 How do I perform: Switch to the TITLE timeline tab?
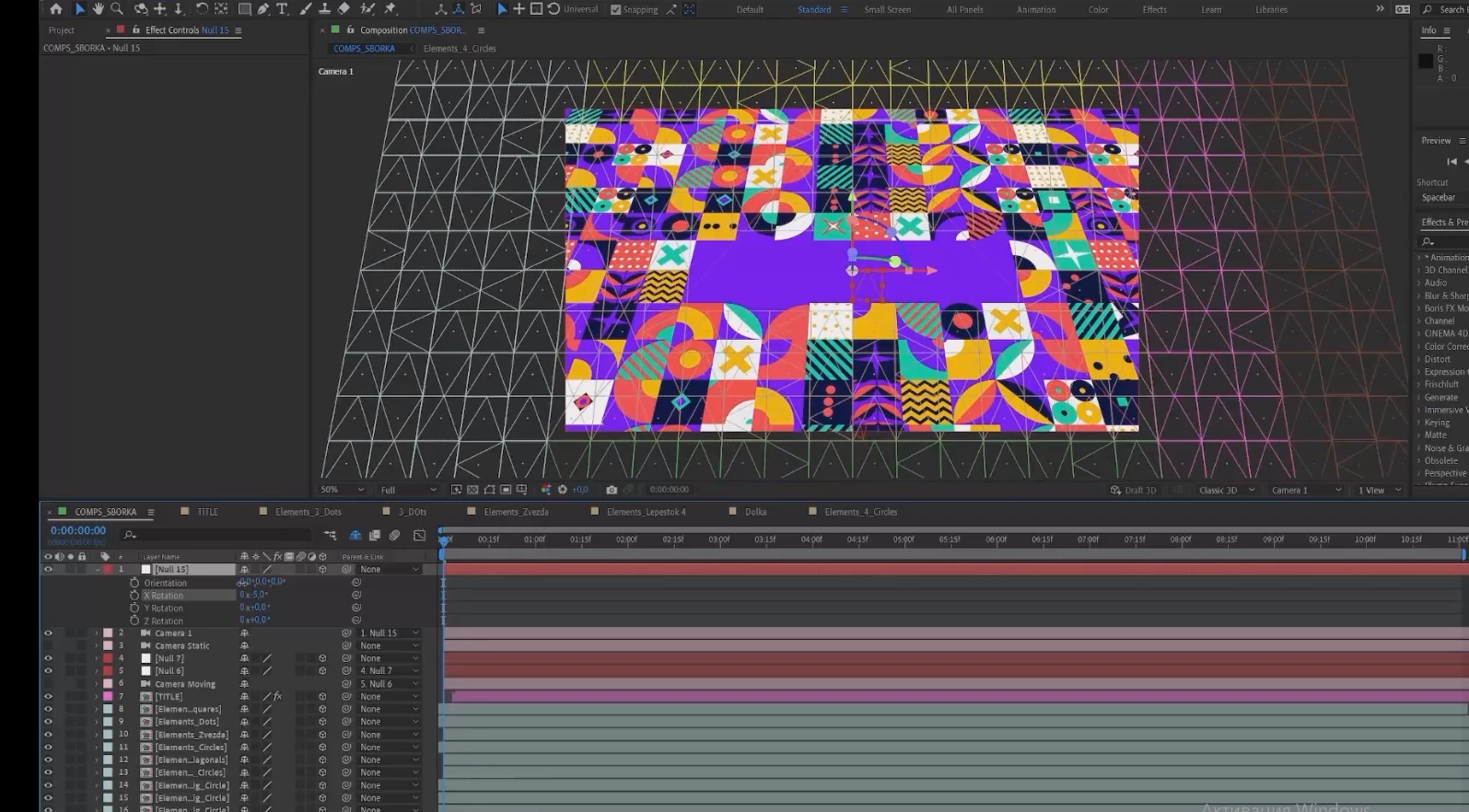[x=208, y=512]
